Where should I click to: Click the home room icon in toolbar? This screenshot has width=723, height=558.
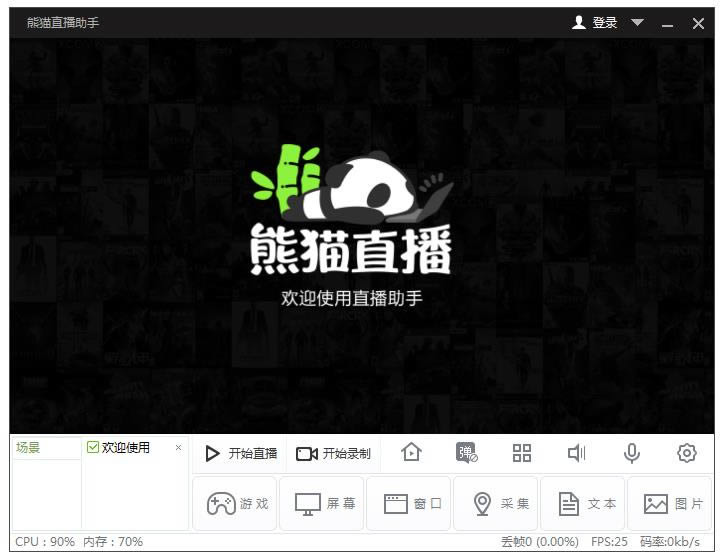point(411,453)
